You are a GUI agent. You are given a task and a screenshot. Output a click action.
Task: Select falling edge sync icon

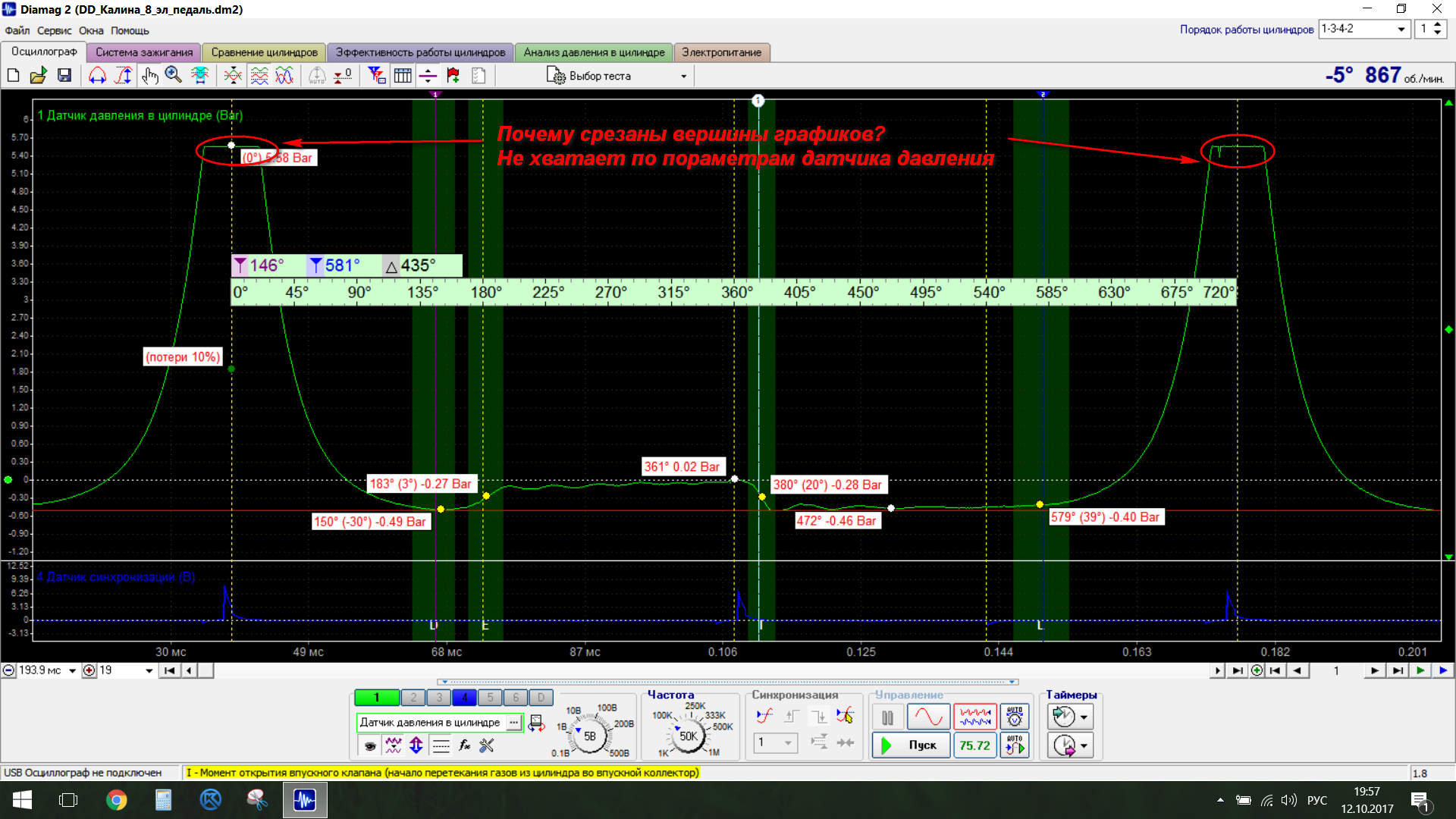click(819, 716)
